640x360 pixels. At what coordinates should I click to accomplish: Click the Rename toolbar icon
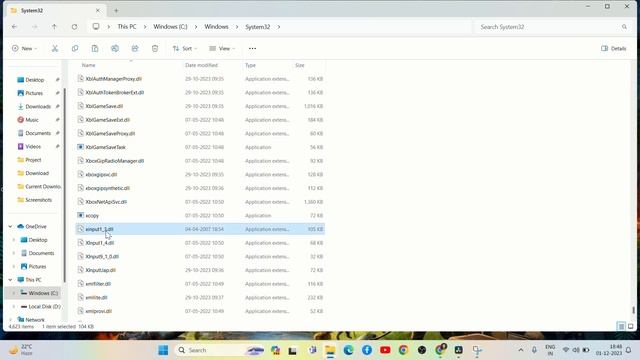point(115,49)
